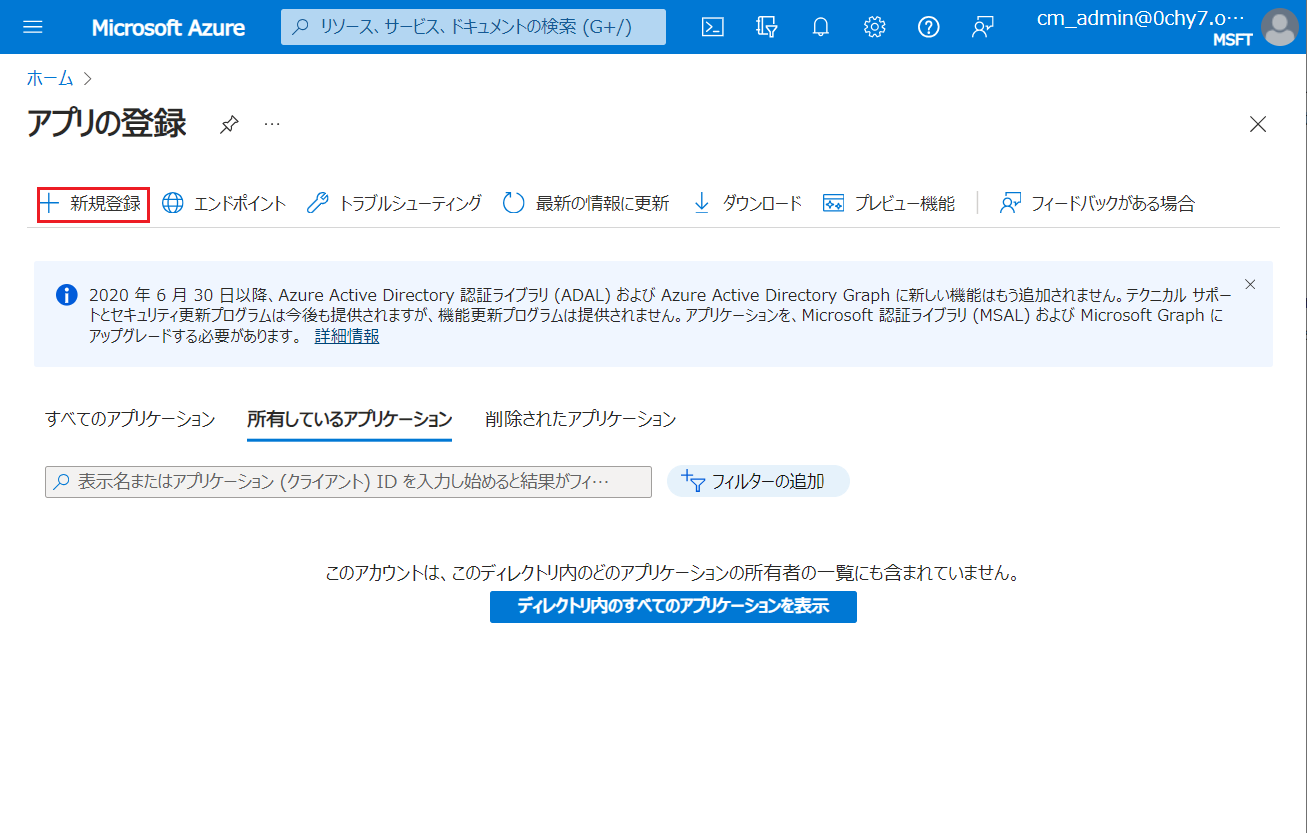Image resolution: width=1307 pixels, height=833 pixels.
Task: Focus the resource search box
Action: [x=473, y=27]
